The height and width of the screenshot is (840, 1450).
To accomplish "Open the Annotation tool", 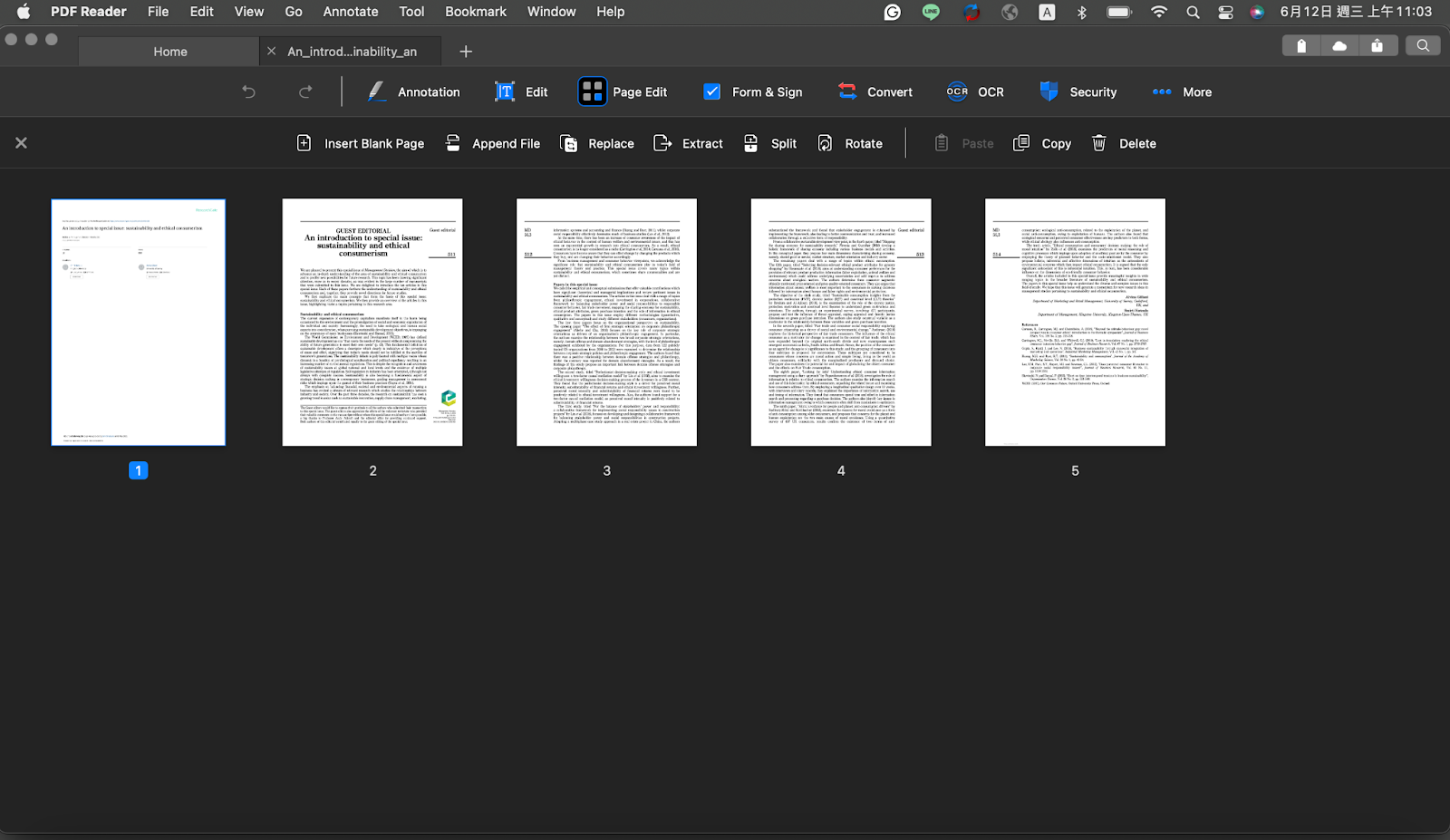I will 413,92.
